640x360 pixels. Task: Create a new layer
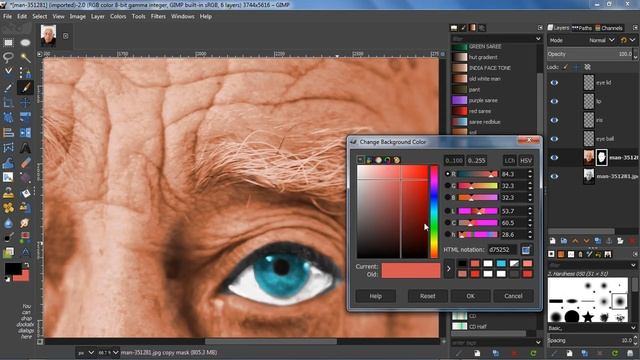point(553,241)
